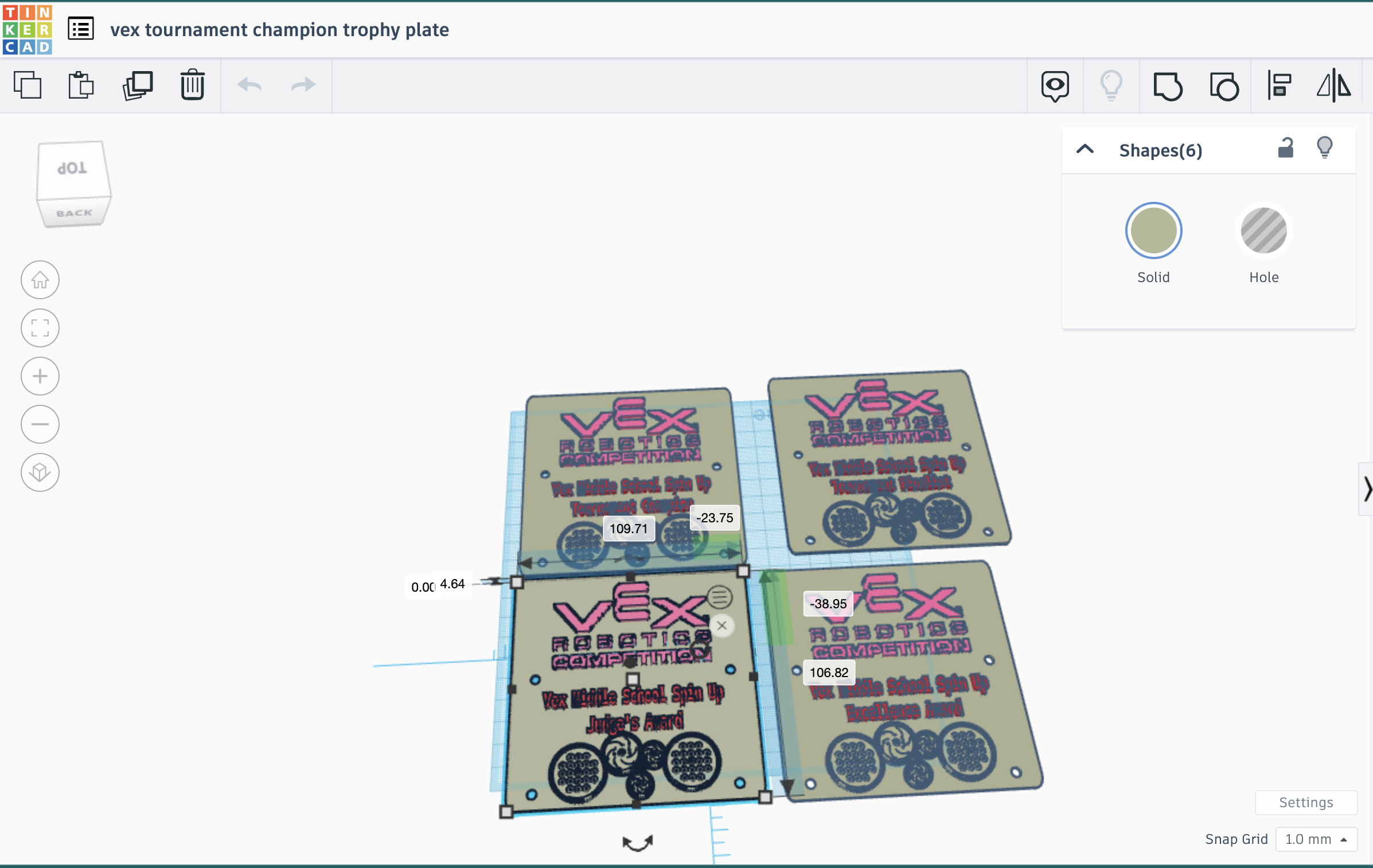Image resolution: width=1373 pixels, height=868 pixels.
Task: Select the Align tool
Action: coord(1280,85)
